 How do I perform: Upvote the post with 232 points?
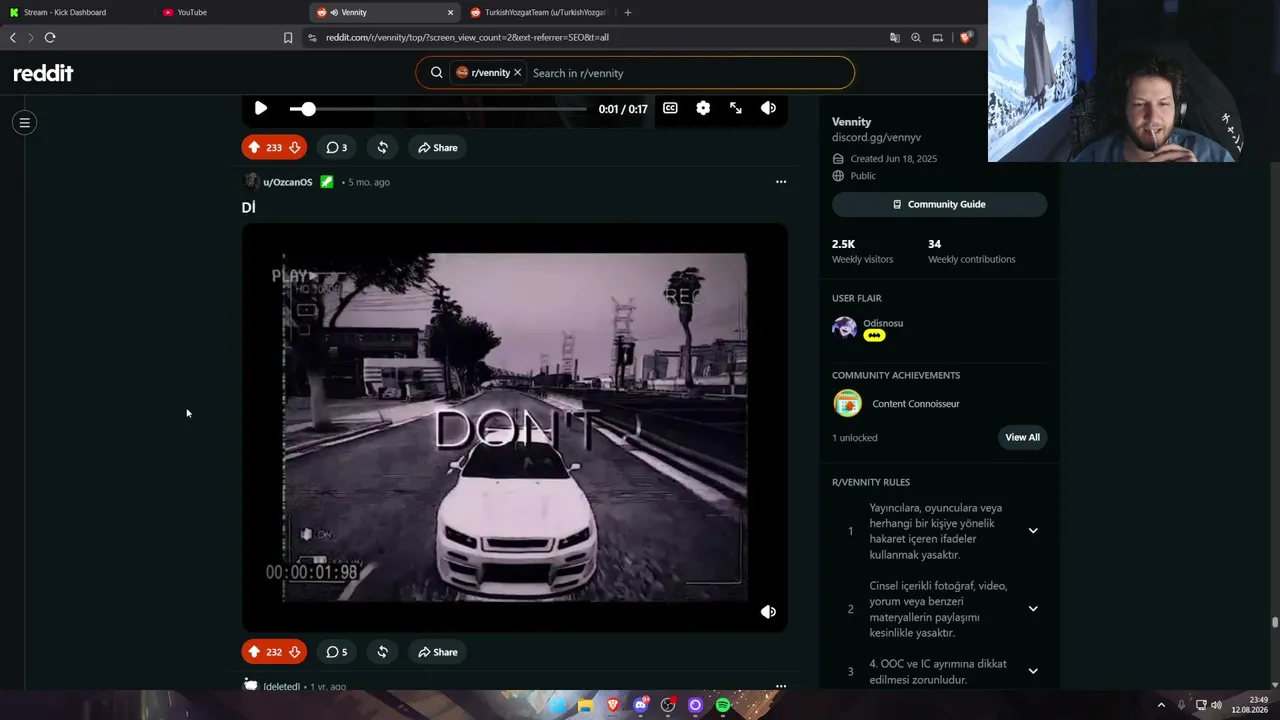pyautogui.click(x=254, y=652)
